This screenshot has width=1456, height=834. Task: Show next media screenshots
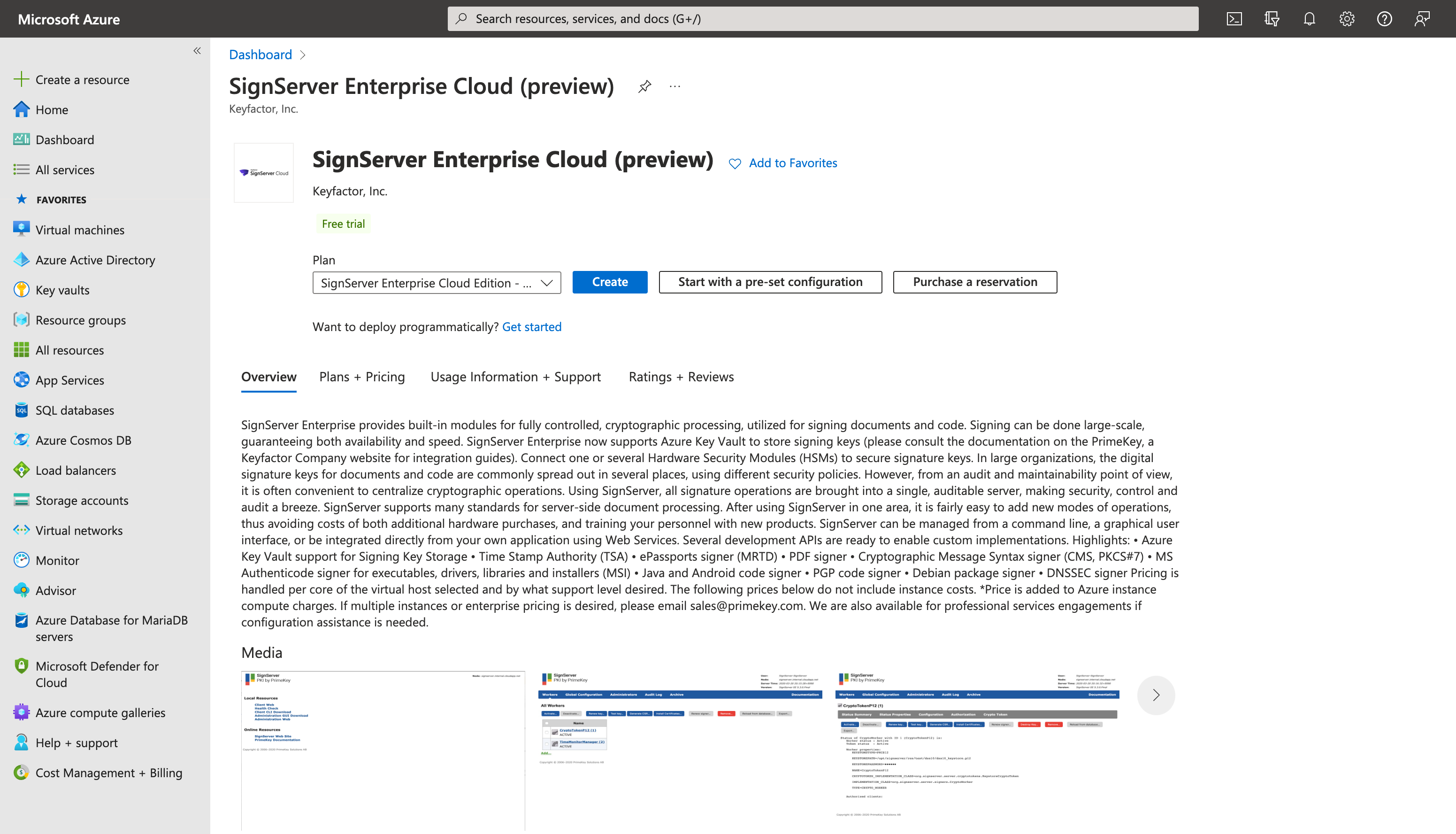pos(1156,695)
